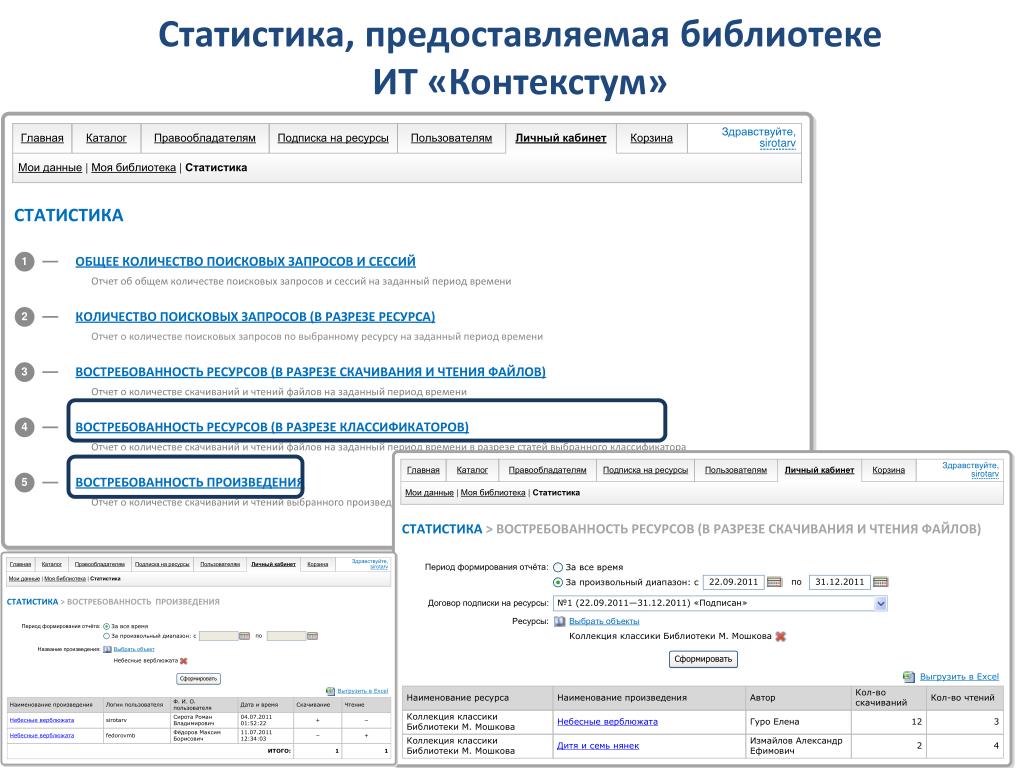The image size is (1024, 768).
Task: Open Подписка на ресурсы tab on main Статистика page
Action: pos(333,138)
